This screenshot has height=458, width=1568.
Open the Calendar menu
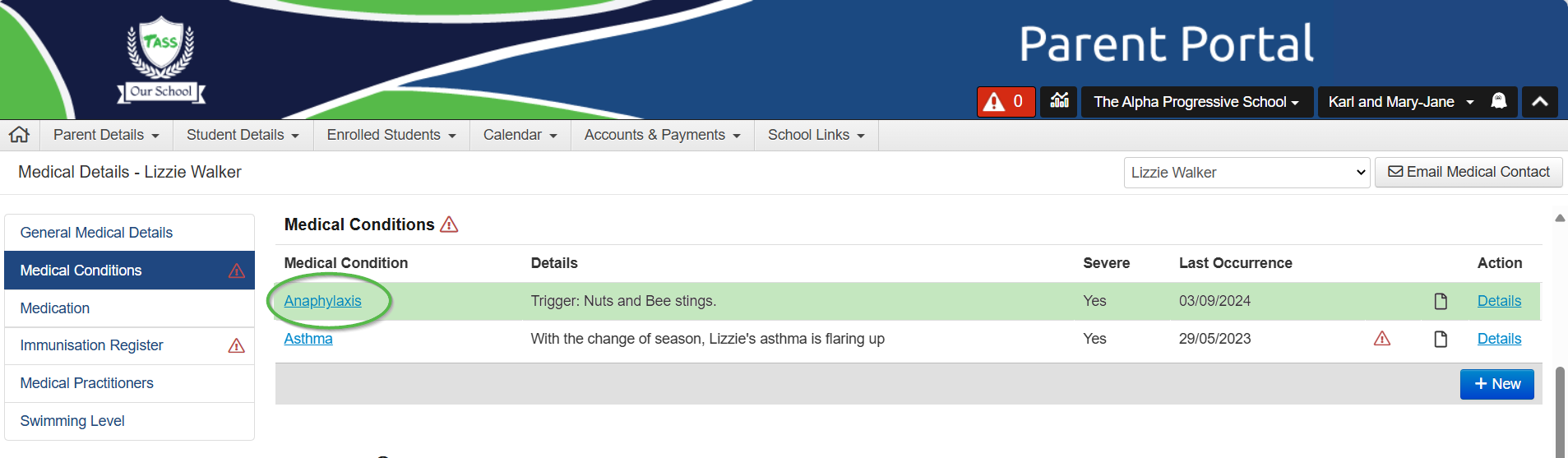[520, 135]
